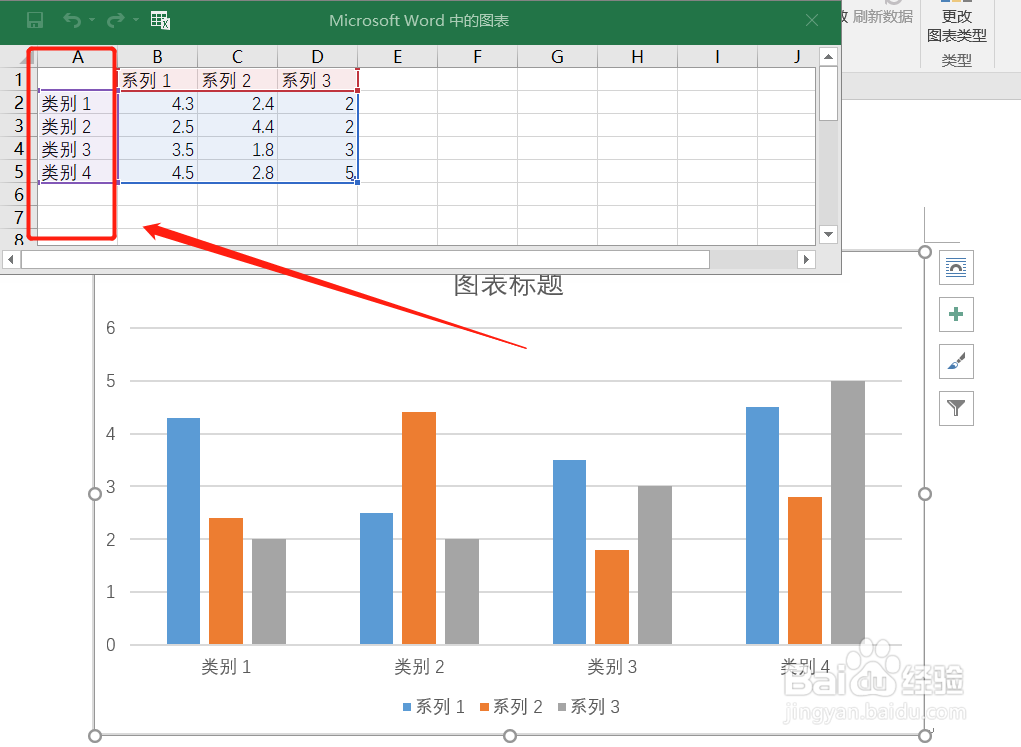Screen dimensions: 1021x747
Task: Click 系列 1 legend entry in chart
Action: (434, 707)
